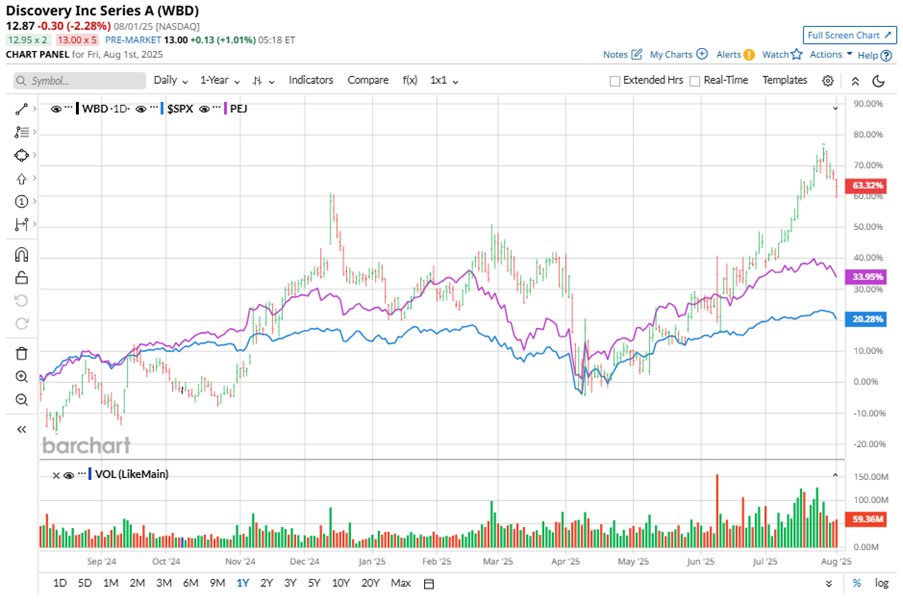Screen dimensions: 903x603
Task: Open the Compare menu
Action: click(368, 81)
